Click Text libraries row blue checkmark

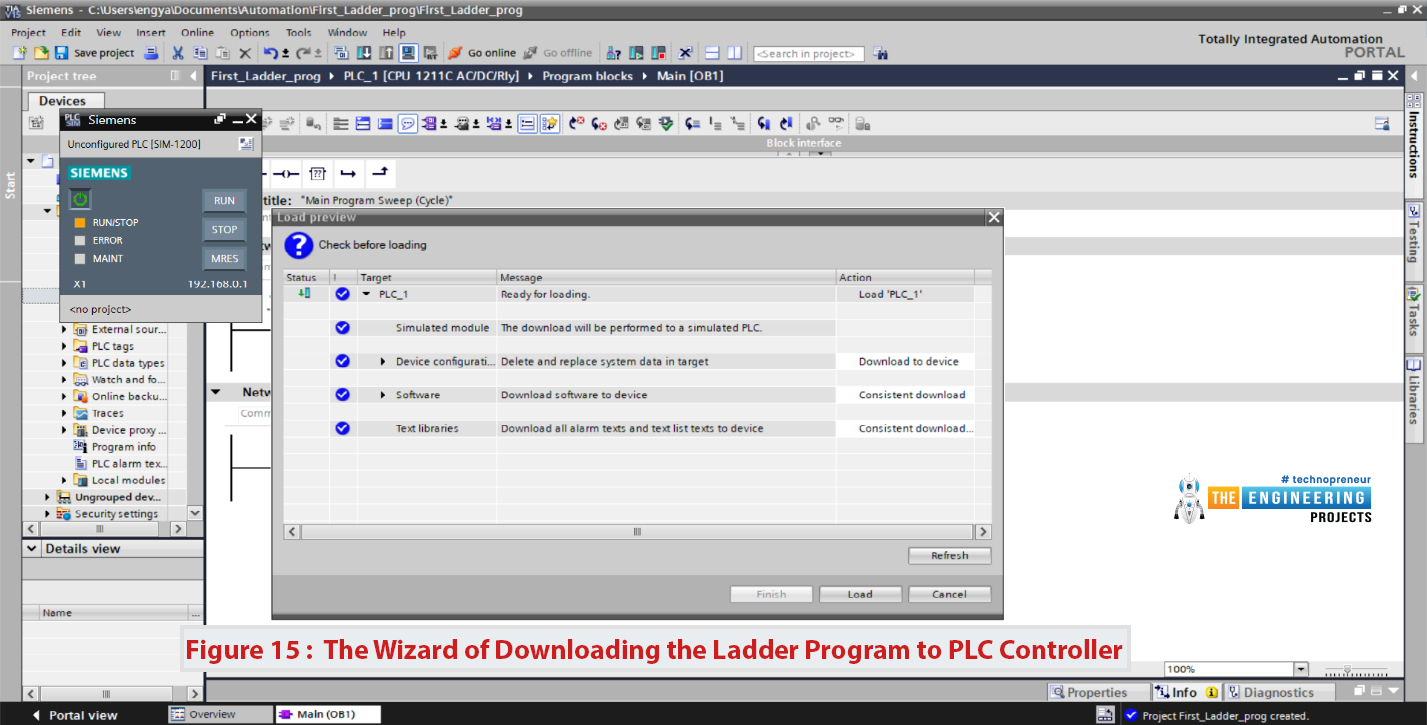(x=342, y=428)
